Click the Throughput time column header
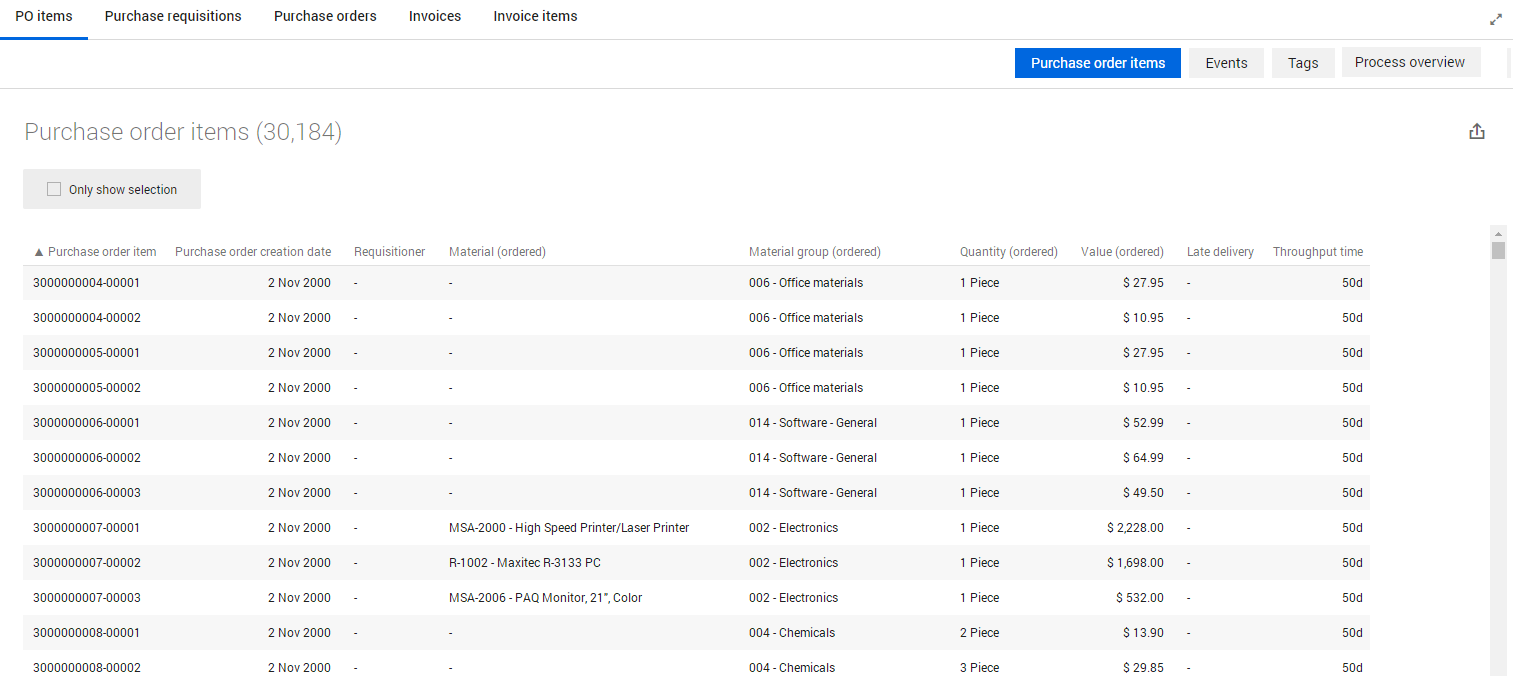1513x676 pixels. tap(1317, 252)
